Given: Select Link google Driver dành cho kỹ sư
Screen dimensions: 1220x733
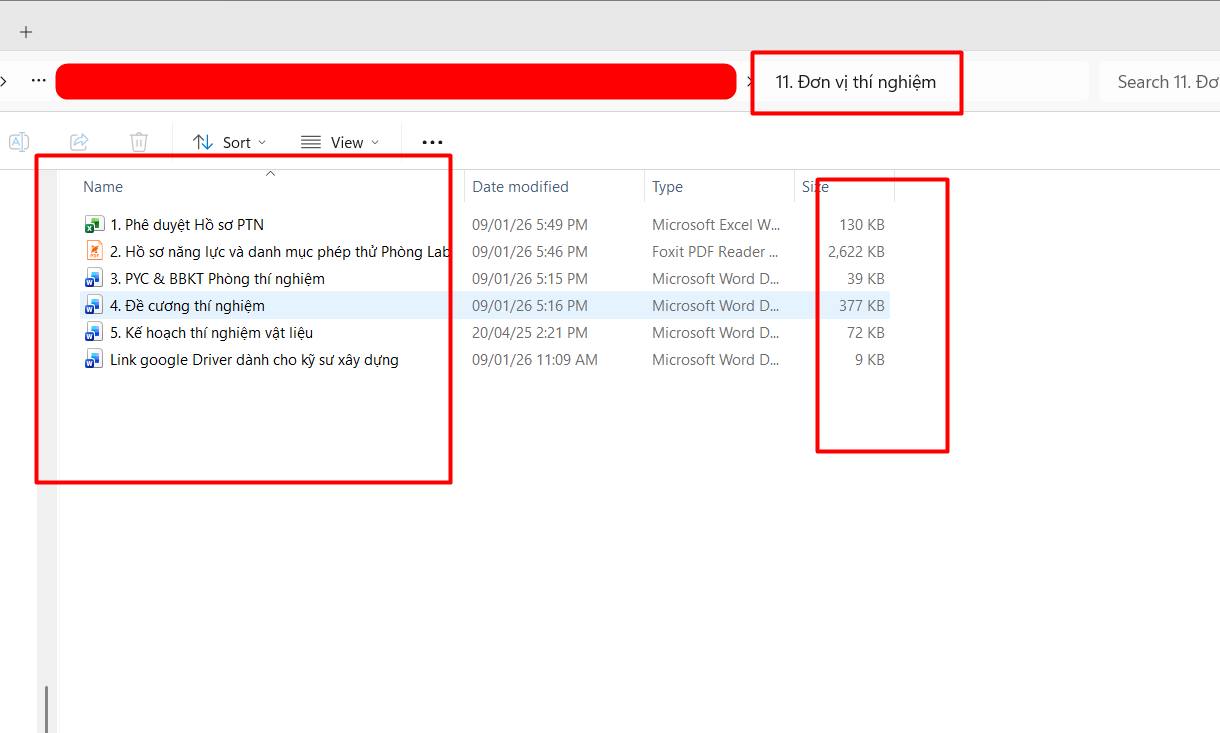Looking at the screenshot, I should (254, 360).
